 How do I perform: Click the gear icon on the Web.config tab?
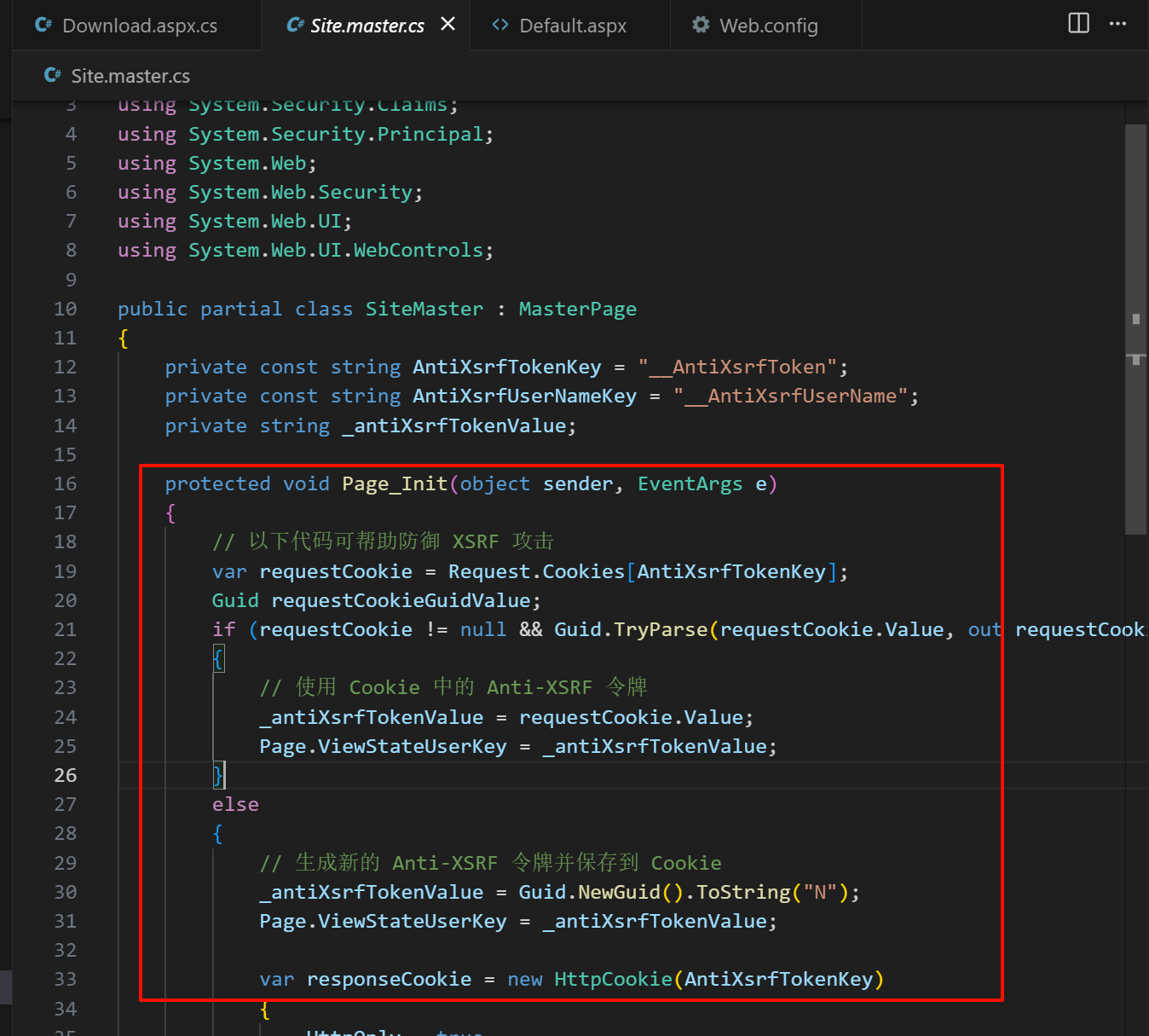pyautogui.click(x=701, y=25)
